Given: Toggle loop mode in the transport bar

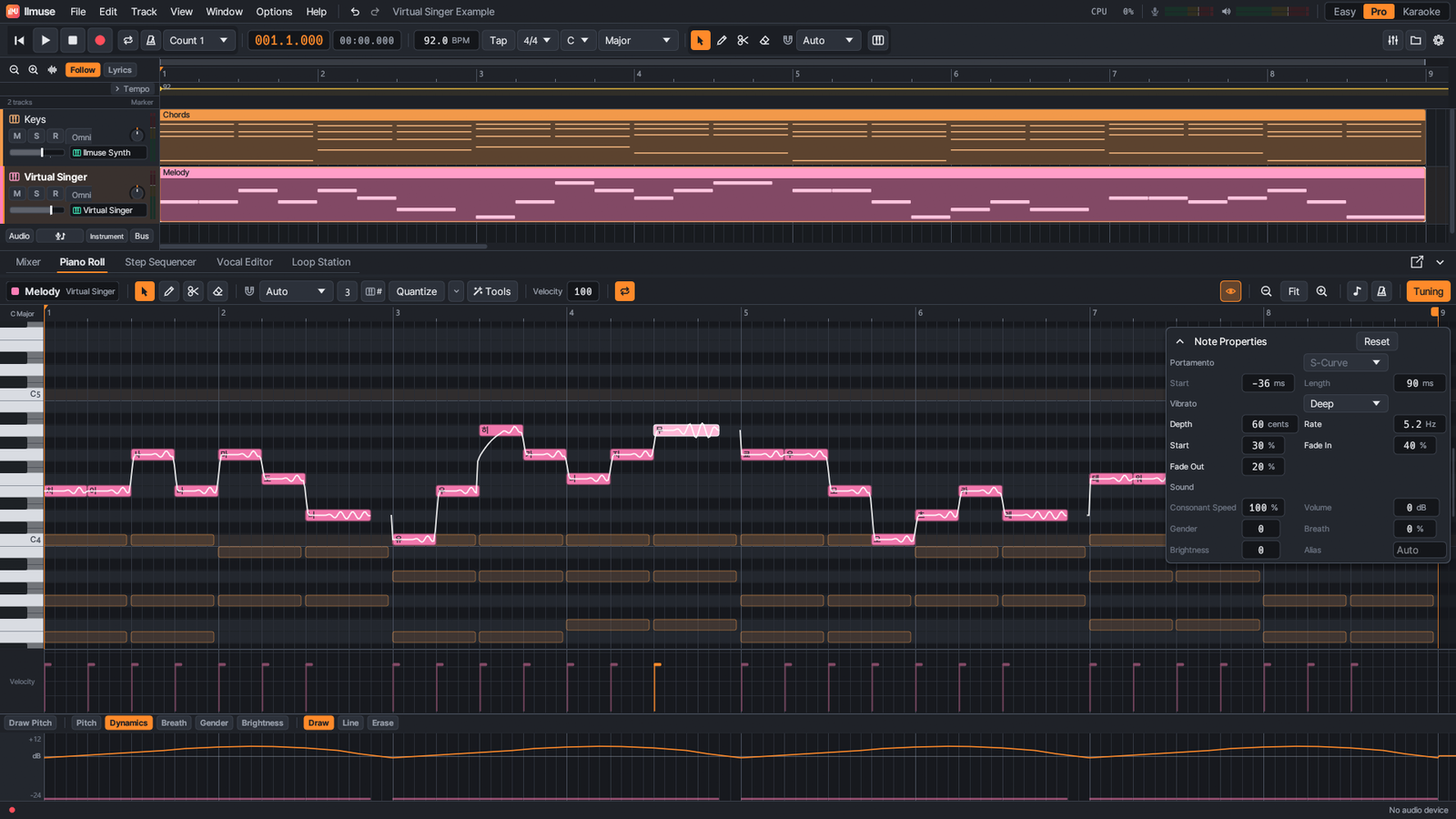Looking at the screenshot, I should click(128, 40).
